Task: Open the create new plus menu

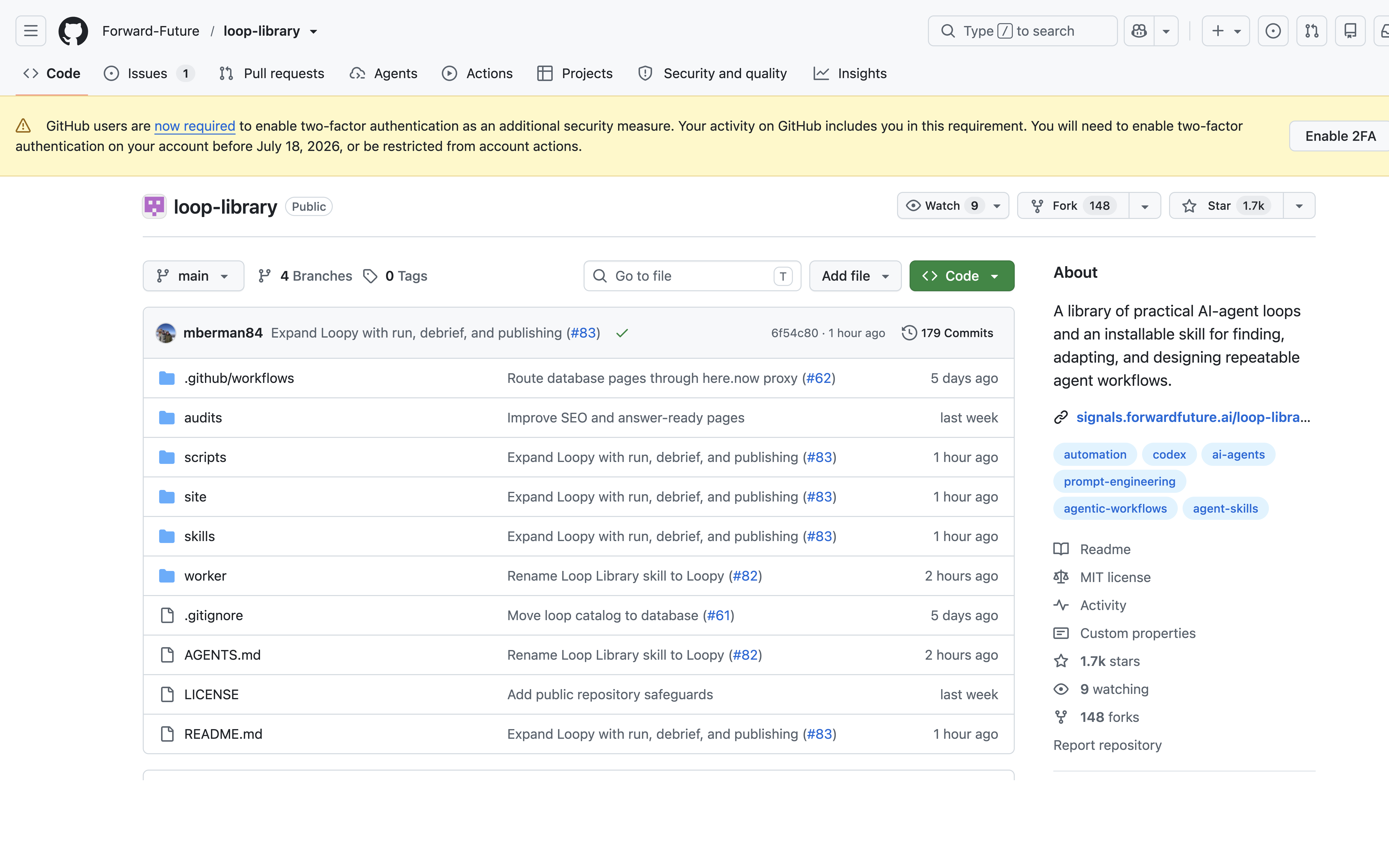Action: point(1226,31)
